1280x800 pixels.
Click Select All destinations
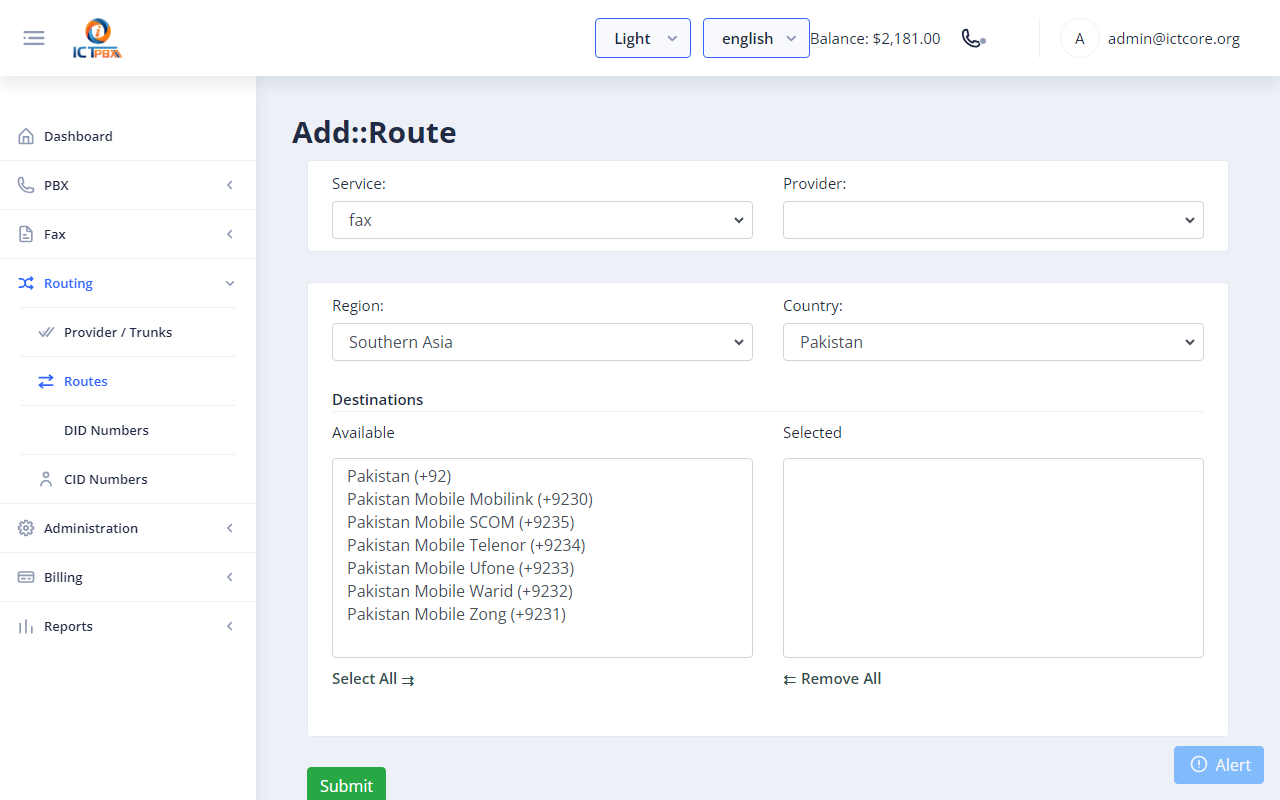(373, 678)
